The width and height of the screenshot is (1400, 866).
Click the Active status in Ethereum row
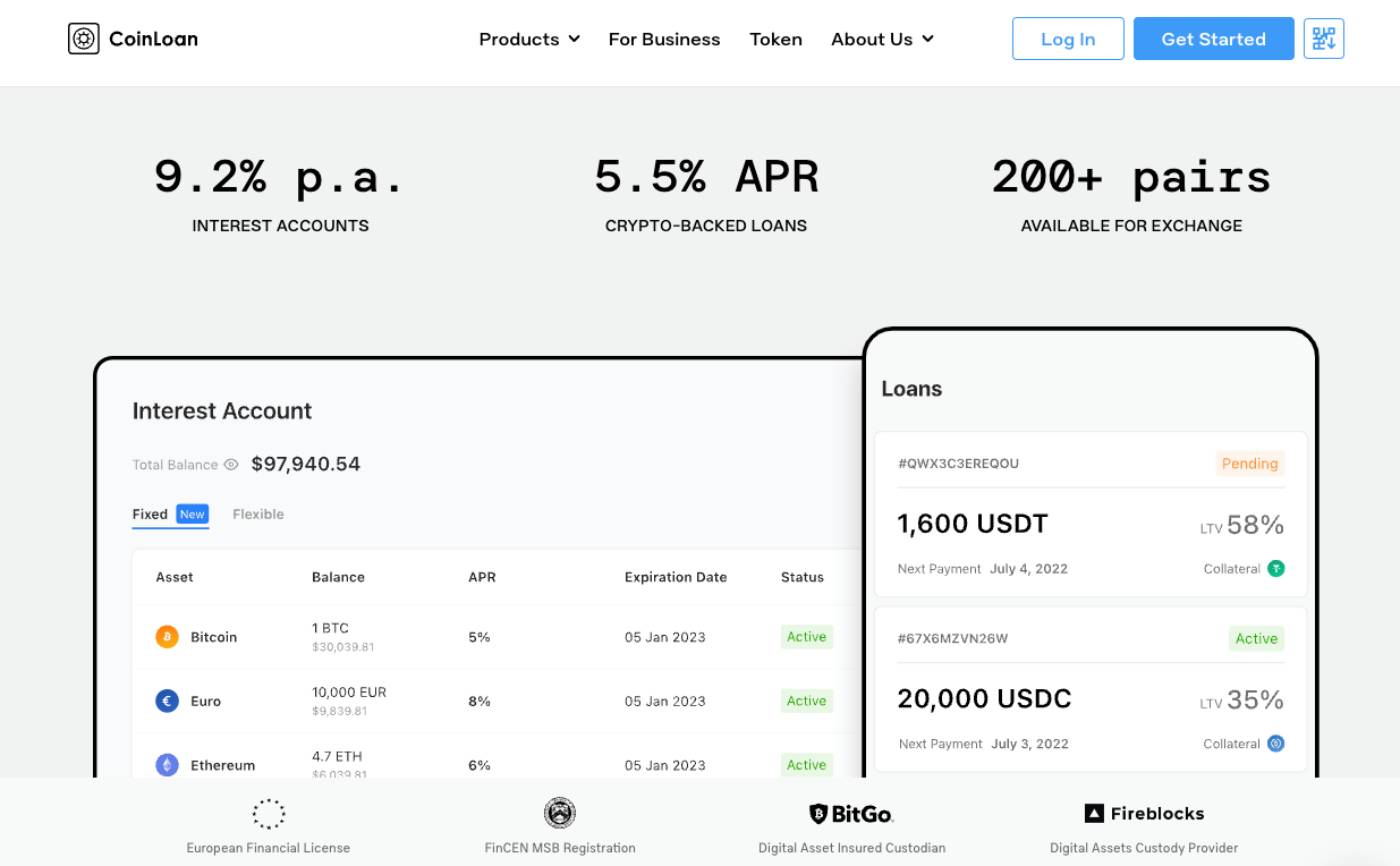click(806, 765)
